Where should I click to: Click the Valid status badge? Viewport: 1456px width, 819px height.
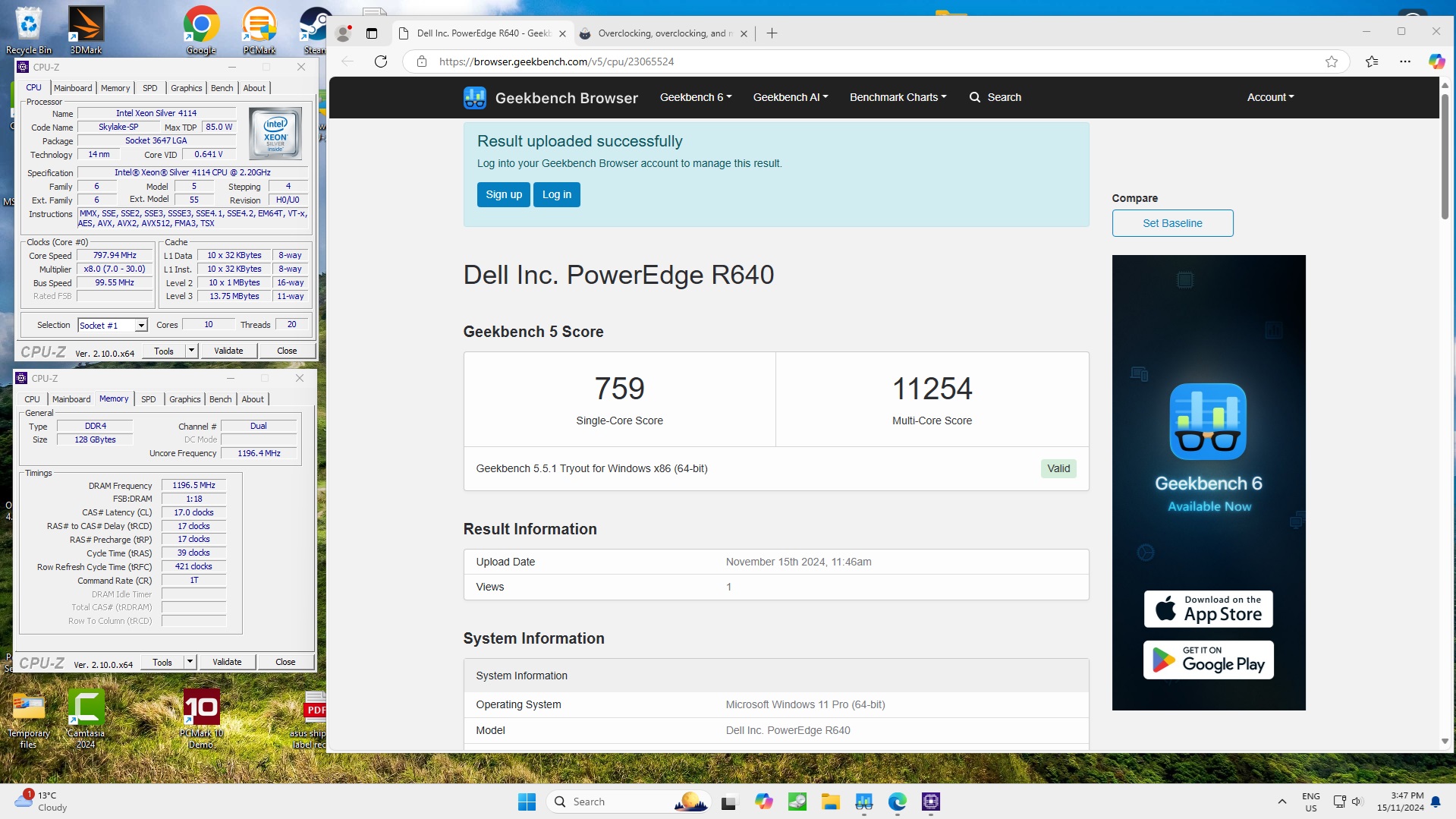pyautogui.click(x=1058, y=469)
